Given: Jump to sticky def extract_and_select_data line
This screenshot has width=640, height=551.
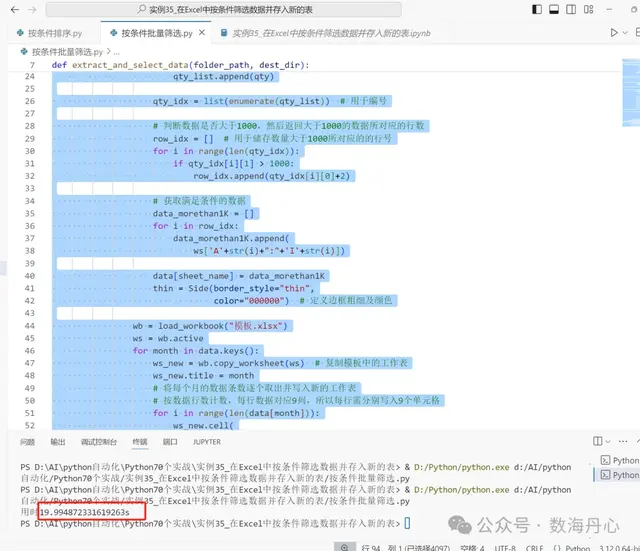Looking at the screenshot, I should pos(180,65).
